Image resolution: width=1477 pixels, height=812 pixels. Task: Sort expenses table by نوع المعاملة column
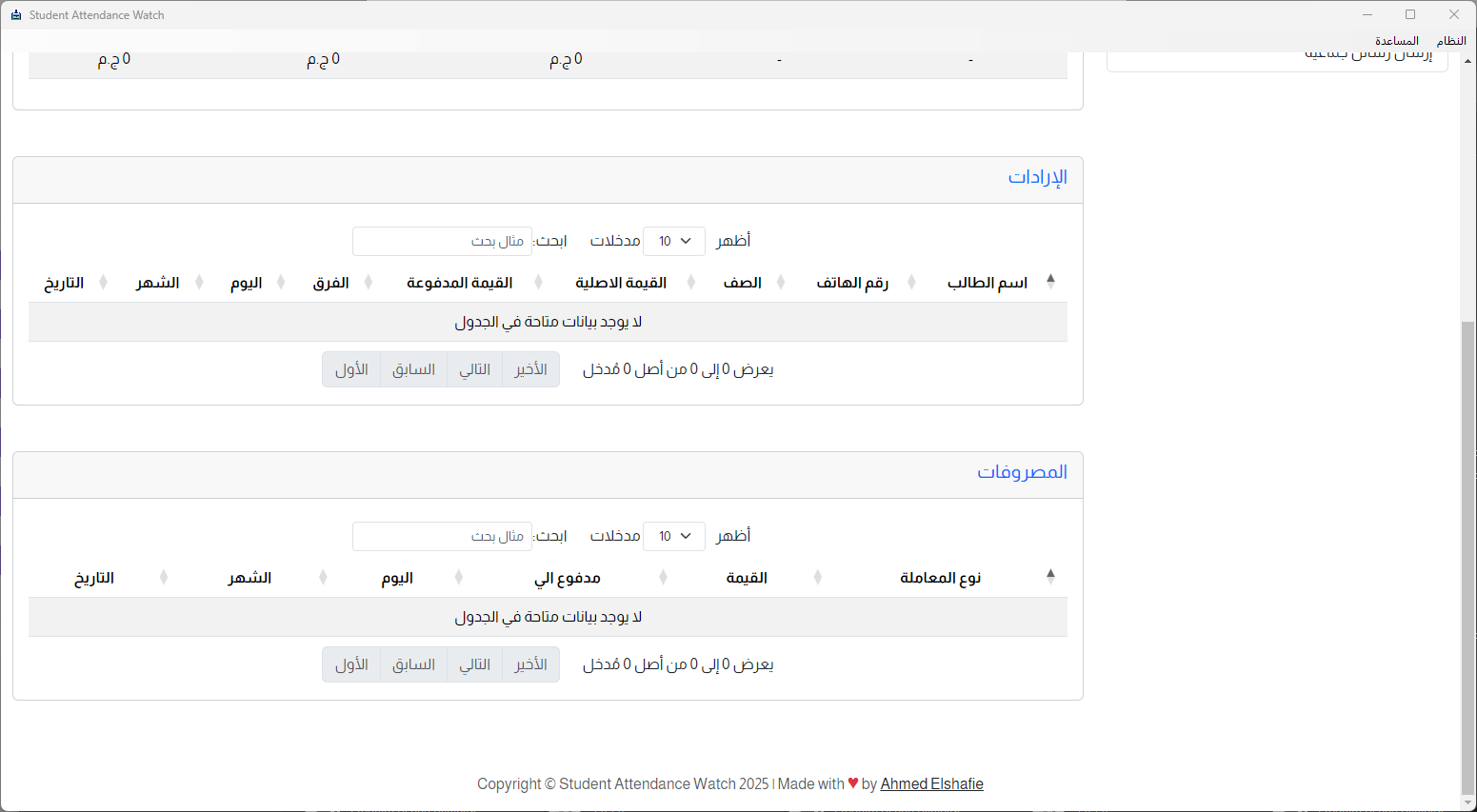[x=940, y=578]
